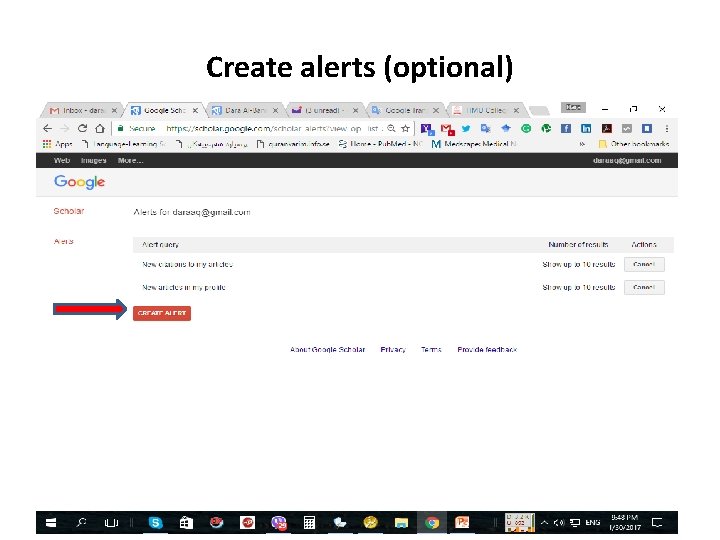Close the Google Scholar tab
The width and height of the screenshot is (720, 540).
(x=195, y=110)
